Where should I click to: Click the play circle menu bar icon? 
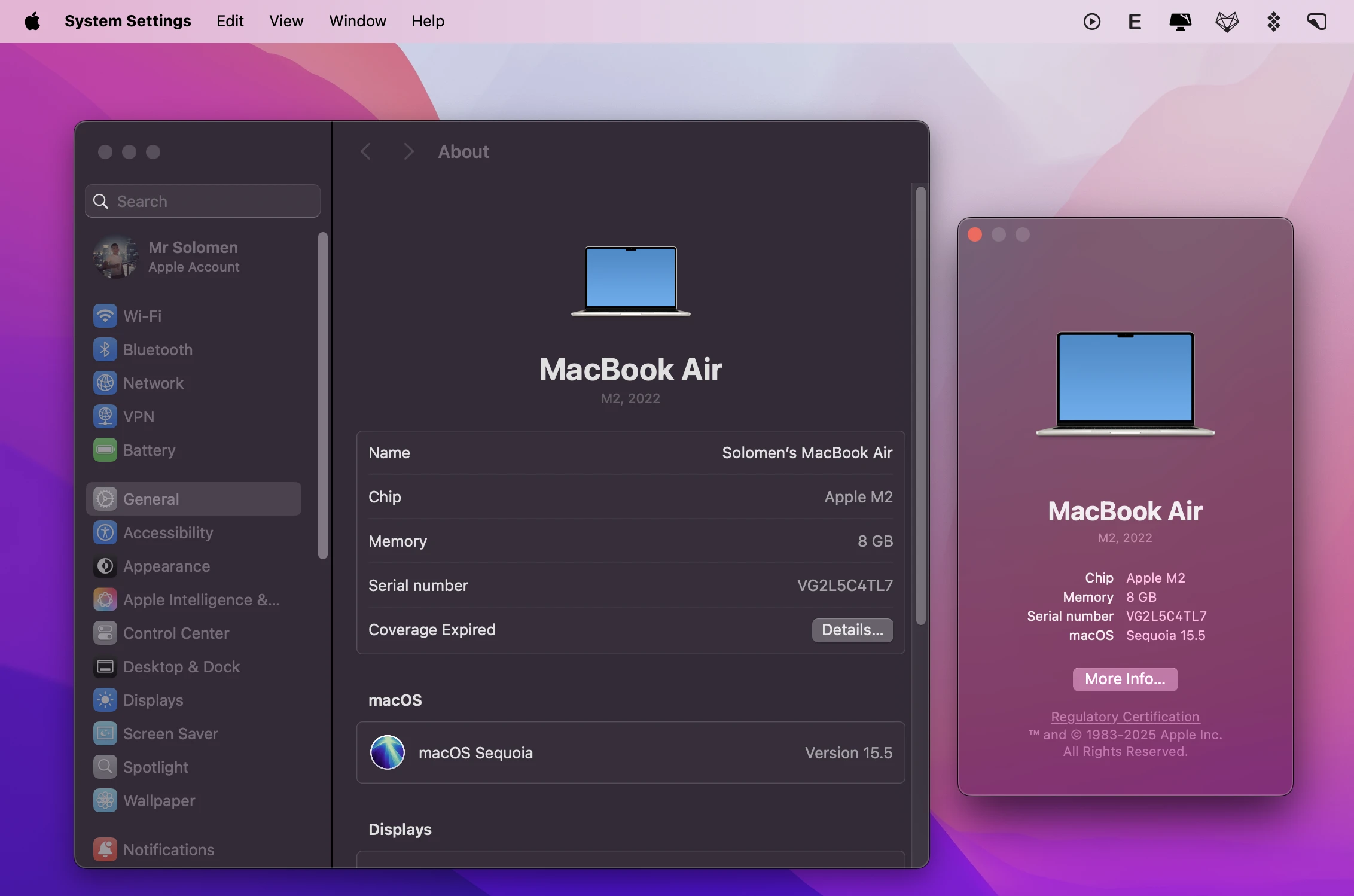click(x=1092, y=22)
